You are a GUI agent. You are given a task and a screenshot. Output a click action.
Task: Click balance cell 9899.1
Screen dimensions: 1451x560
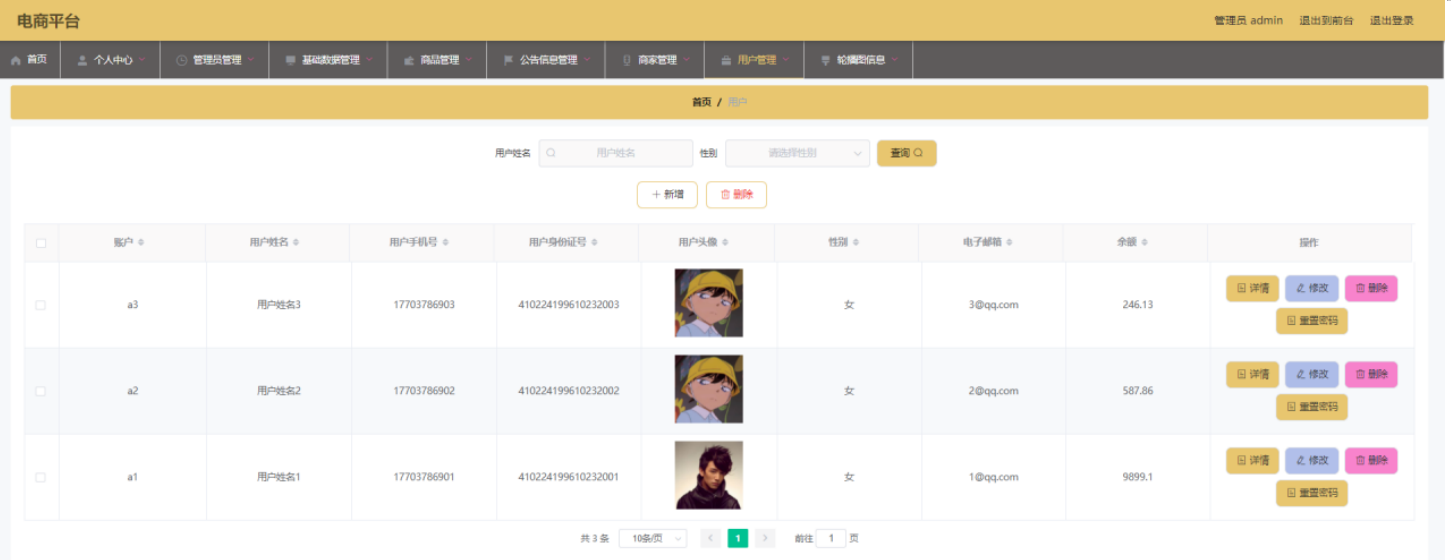tap(1138, 477)
